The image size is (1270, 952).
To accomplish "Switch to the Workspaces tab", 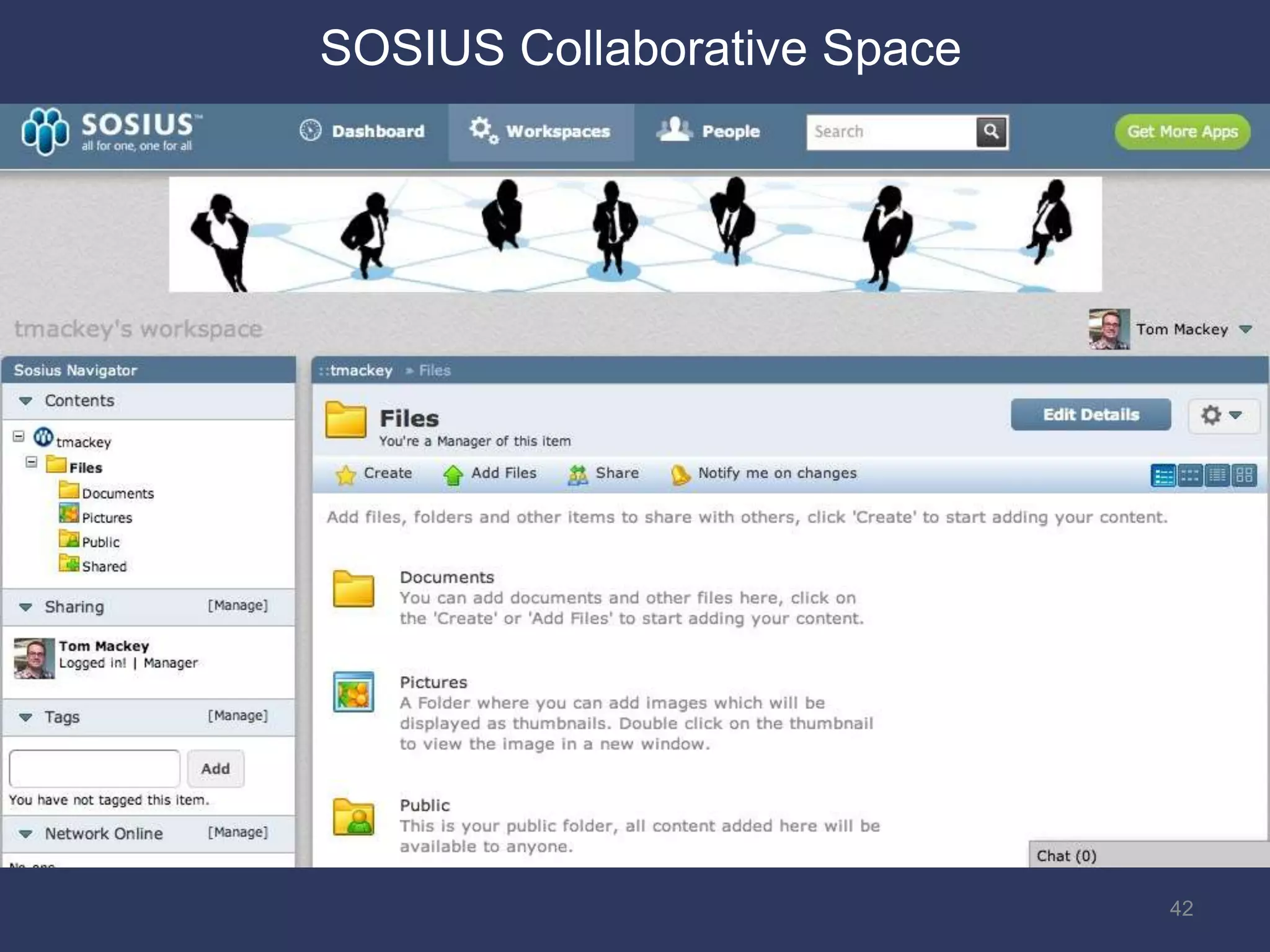I will [x=541, y=132].
